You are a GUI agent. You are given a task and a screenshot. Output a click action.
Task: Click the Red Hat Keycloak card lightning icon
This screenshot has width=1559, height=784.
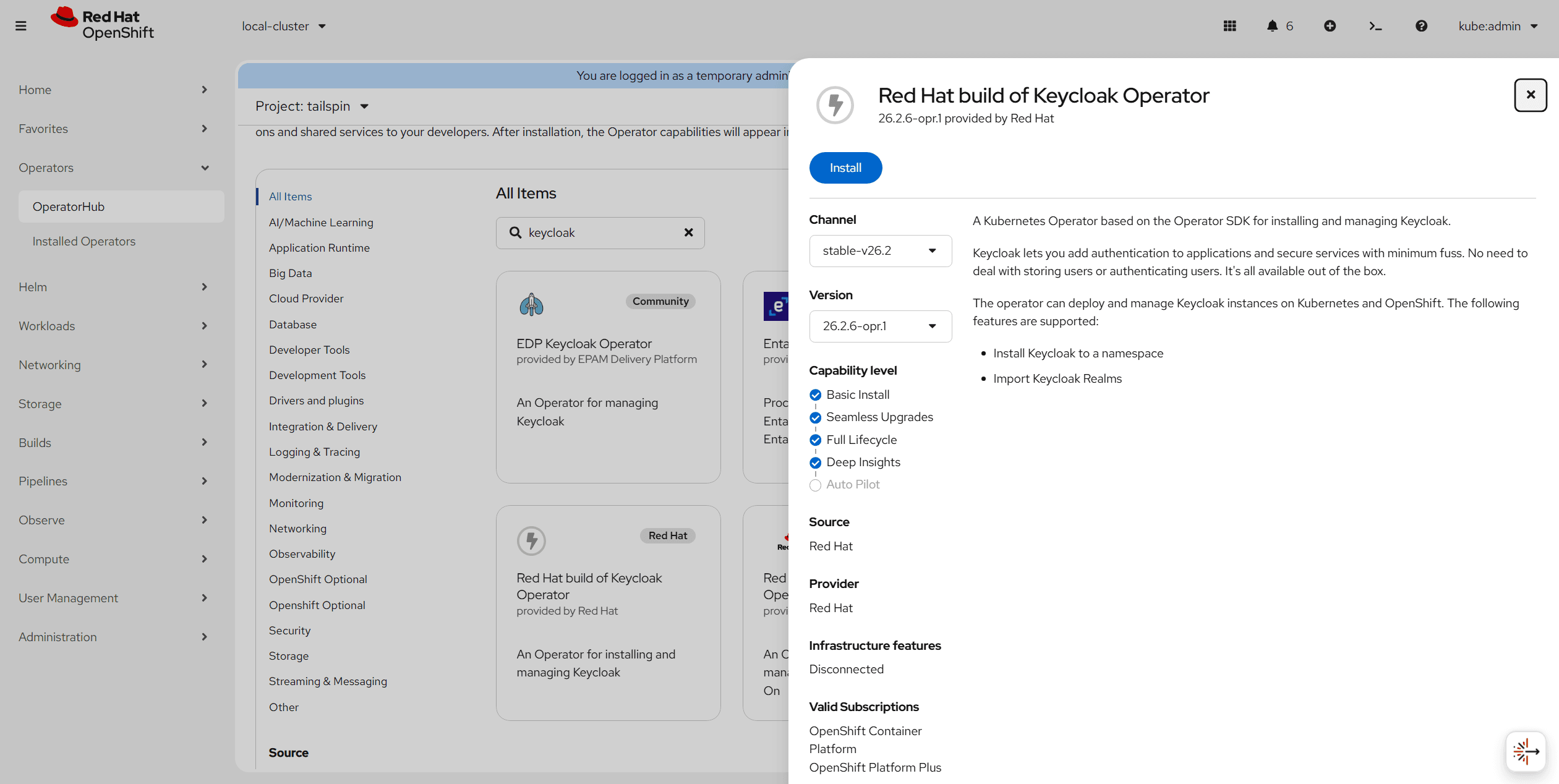pyautogui.click(x=531, y=540)
